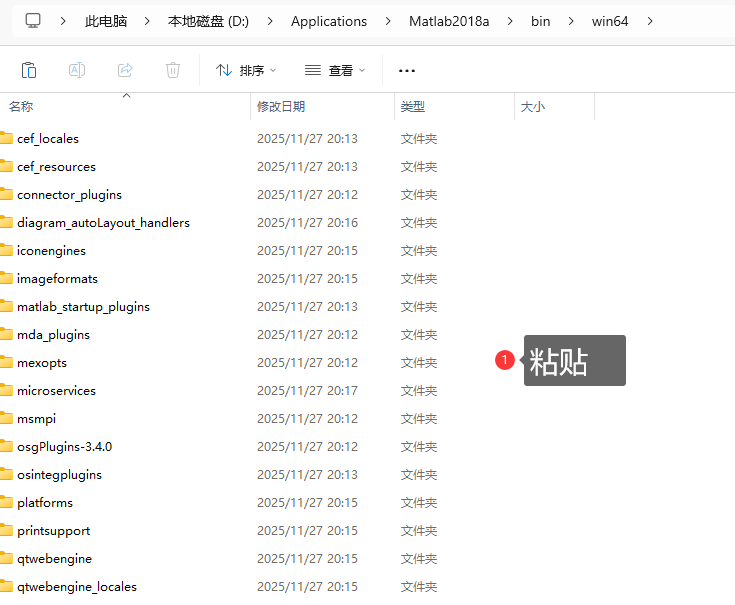Click the platforms folder name
Viewport: 735px width, 605px height.
[45, 503]
